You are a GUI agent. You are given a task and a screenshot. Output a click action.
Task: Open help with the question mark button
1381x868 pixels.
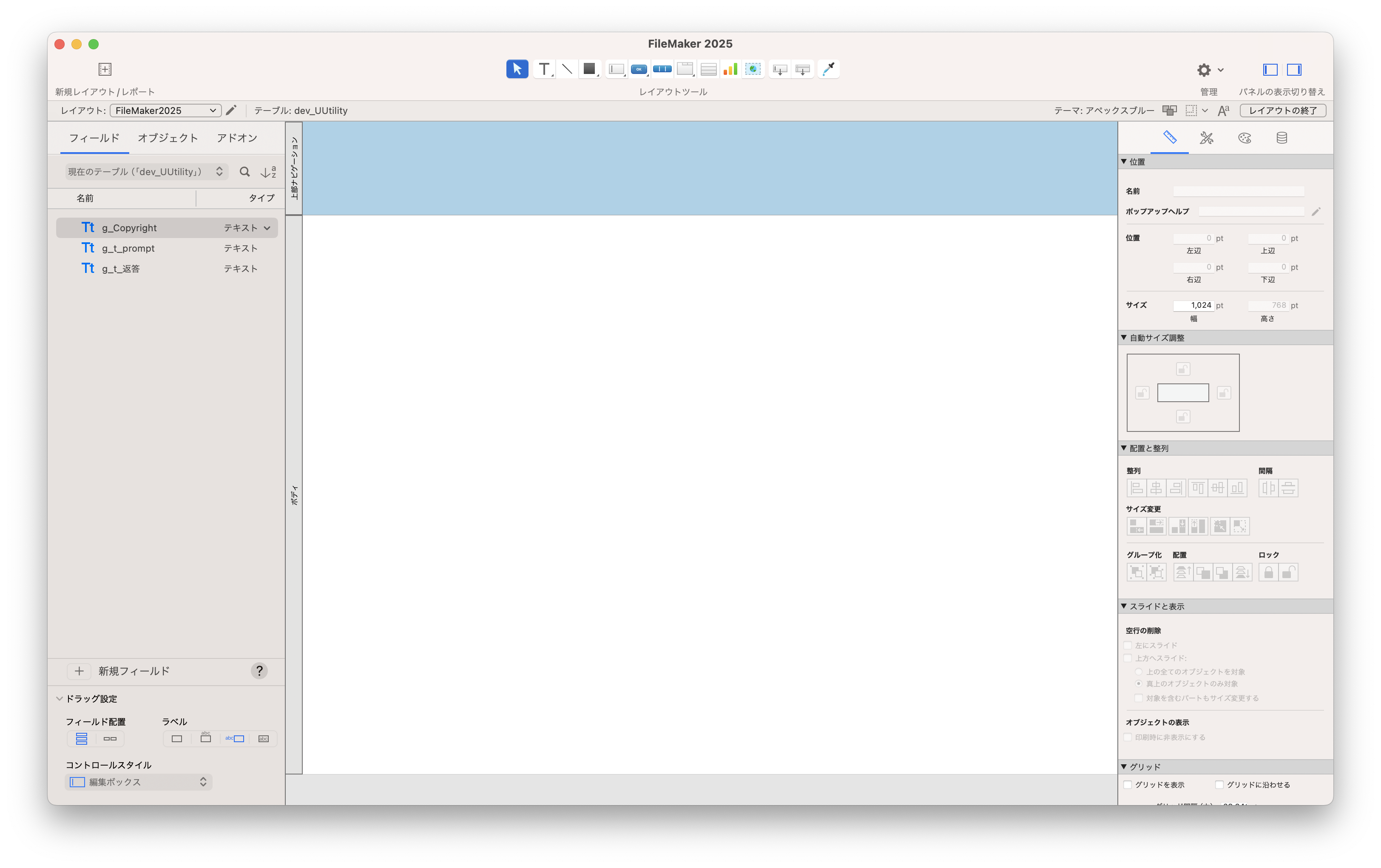tap(259, 671)
